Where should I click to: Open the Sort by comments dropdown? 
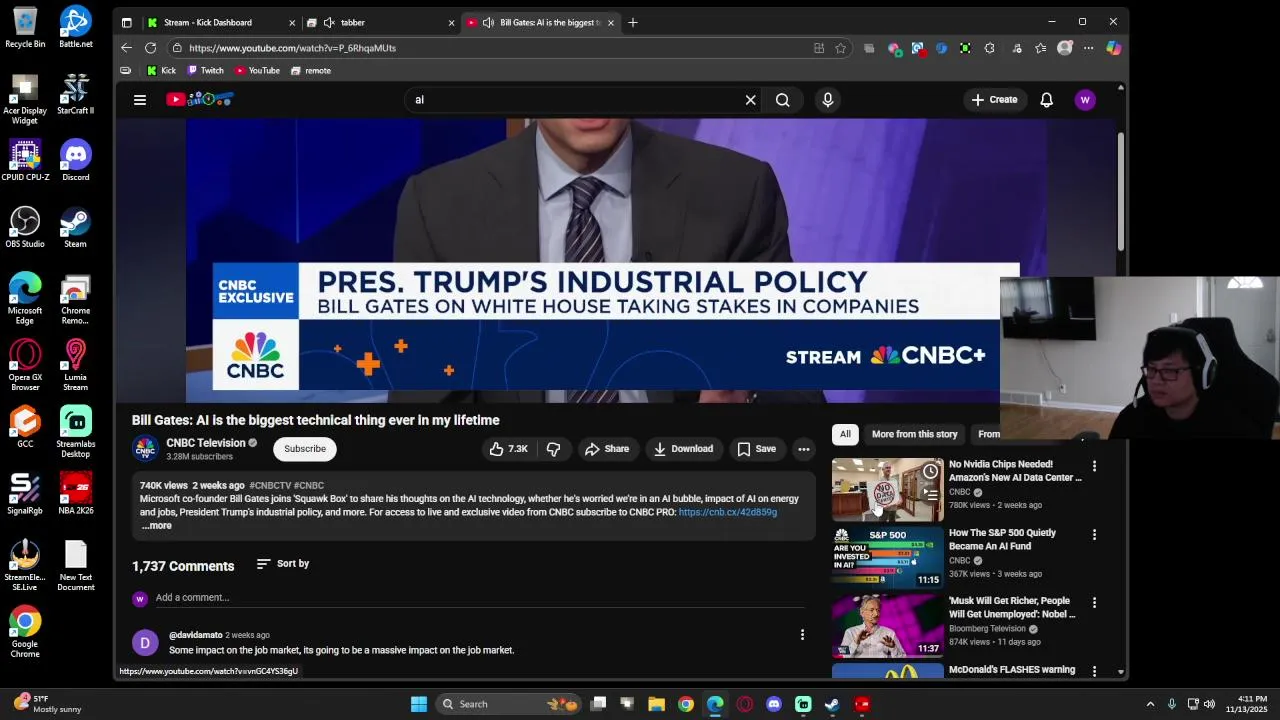click(283, 564)
